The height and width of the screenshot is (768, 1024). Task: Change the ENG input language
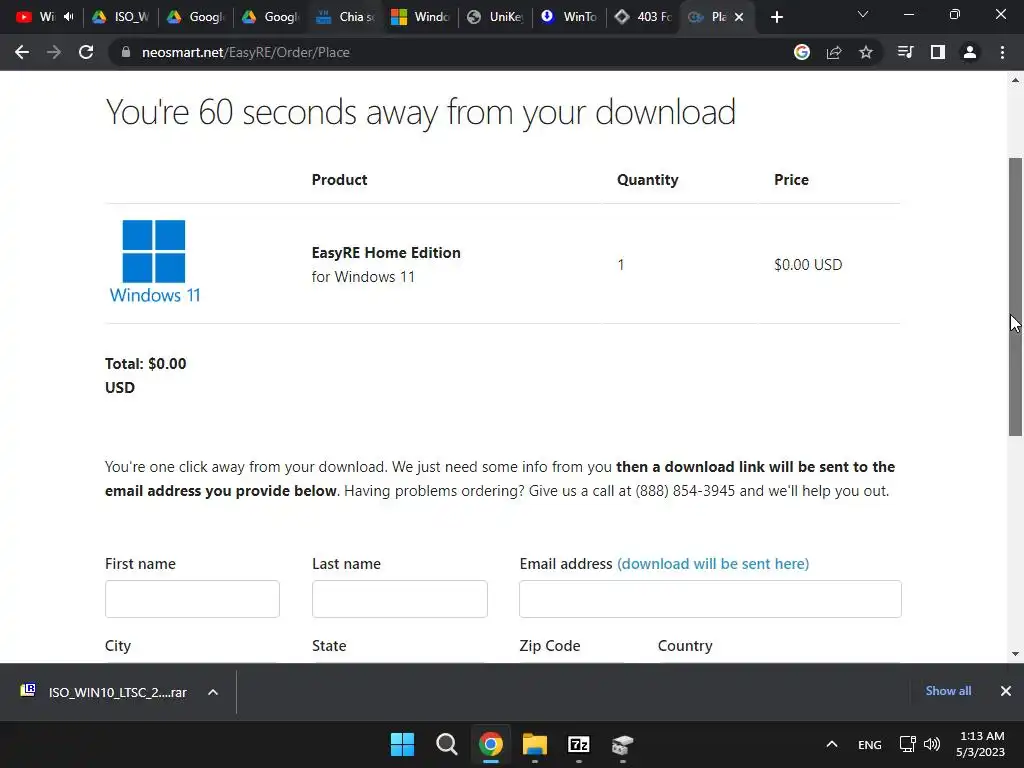(869, 745)
